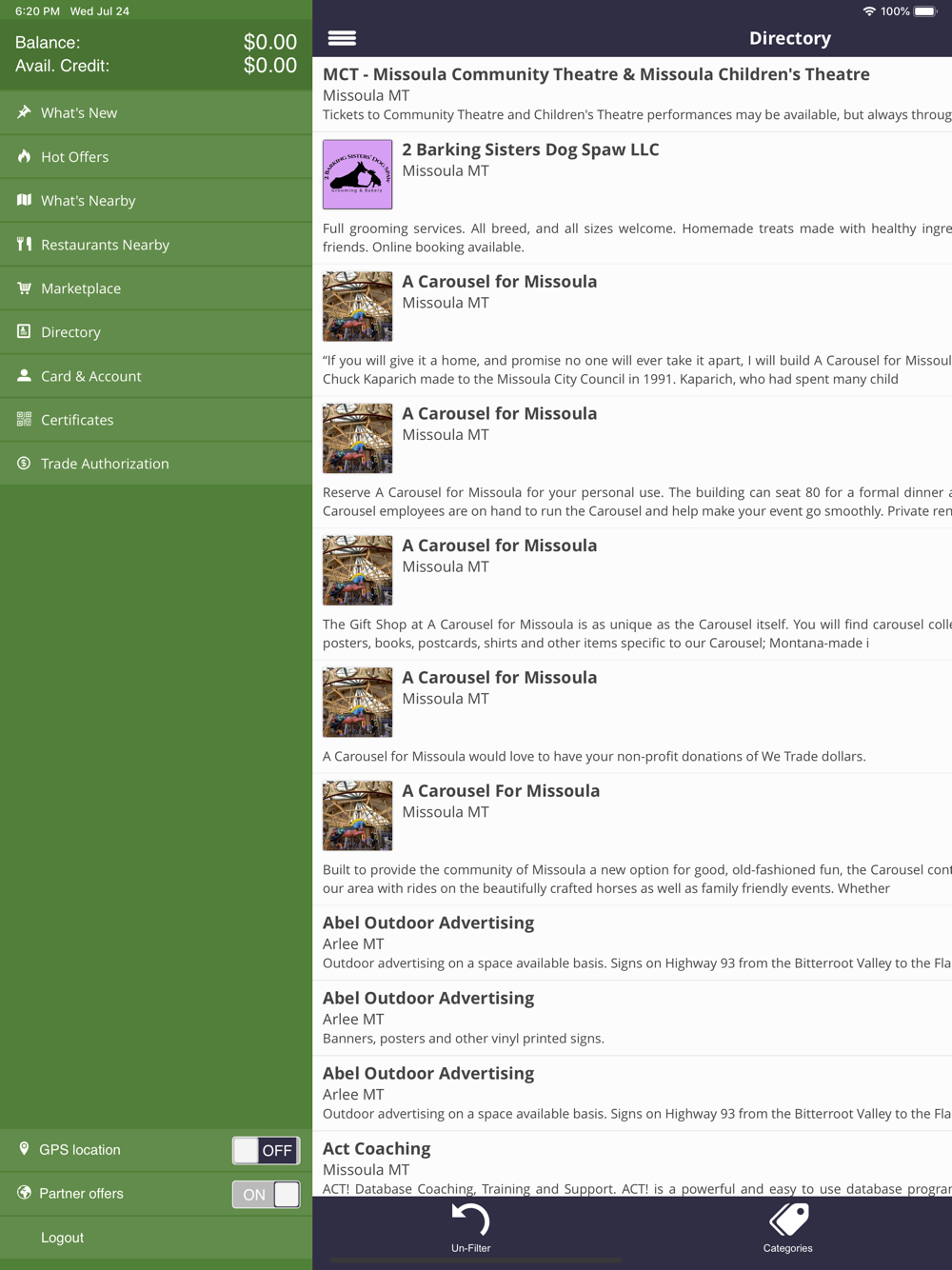Open the MCT Missoula Community Theatre listing
Screen dimensions: 952x1270
(632, 94)
